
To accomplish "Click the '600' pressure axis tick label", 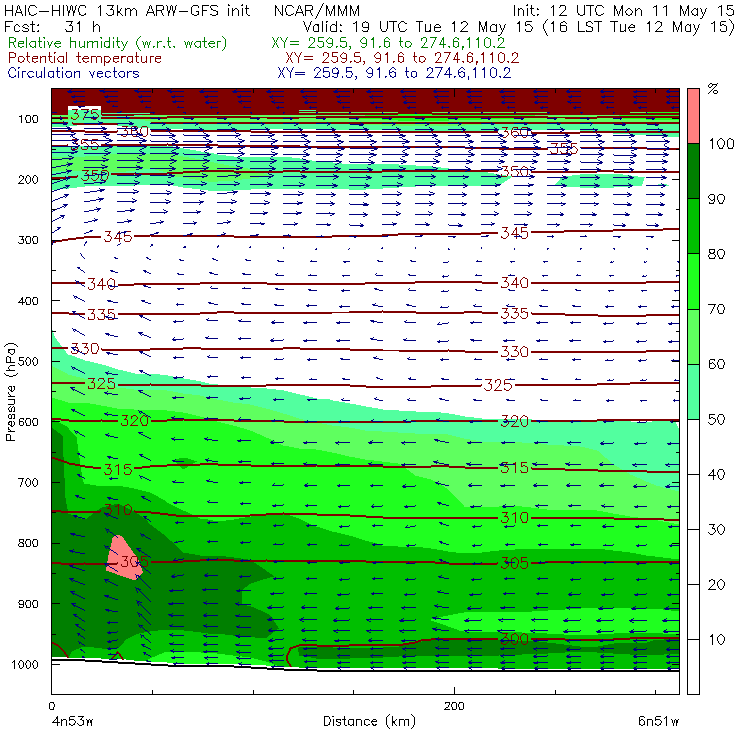I will pyautogui.click(x=28, y=422).
